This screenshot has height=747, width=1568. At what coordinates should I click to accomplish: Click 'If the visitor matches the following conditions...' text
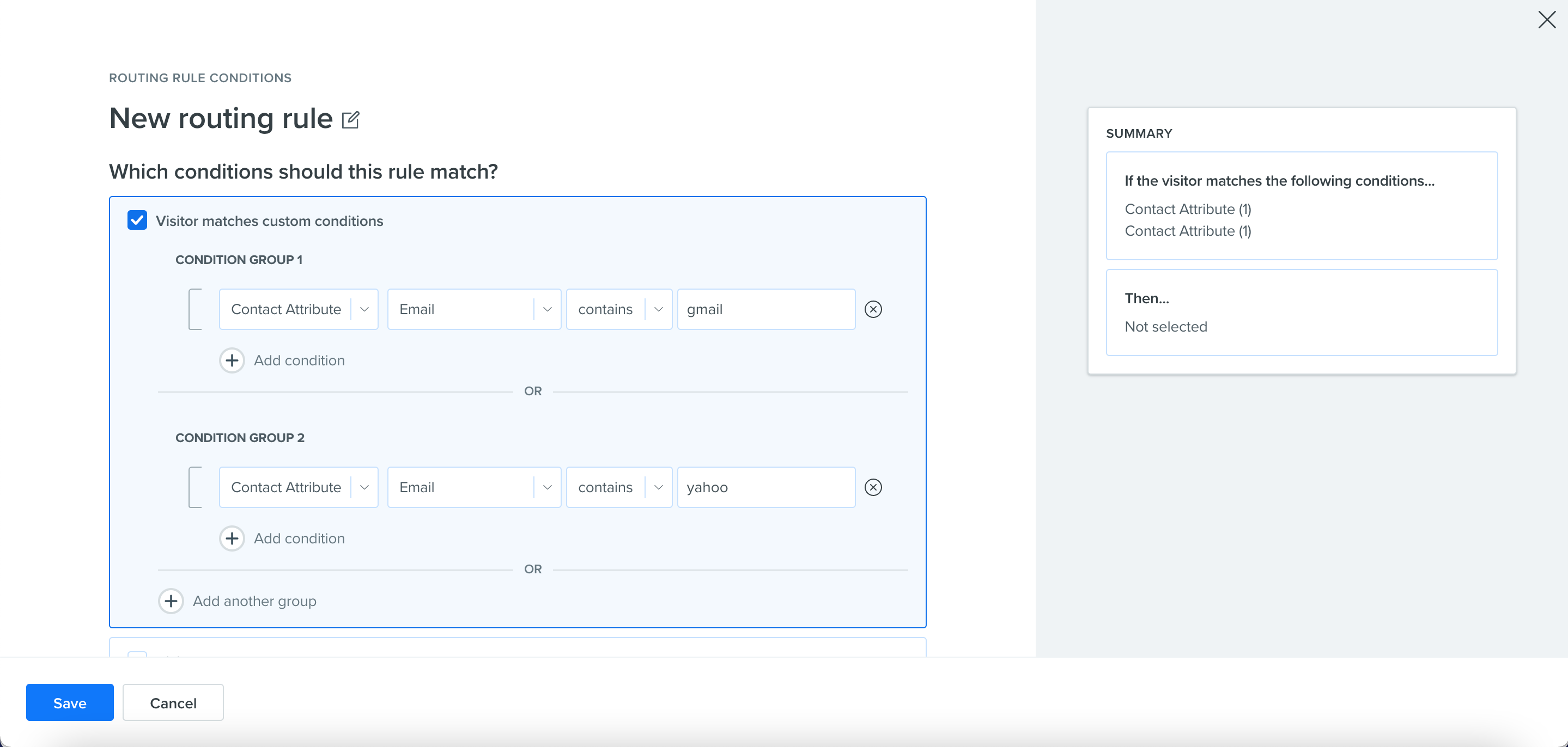pos(1279,181)
